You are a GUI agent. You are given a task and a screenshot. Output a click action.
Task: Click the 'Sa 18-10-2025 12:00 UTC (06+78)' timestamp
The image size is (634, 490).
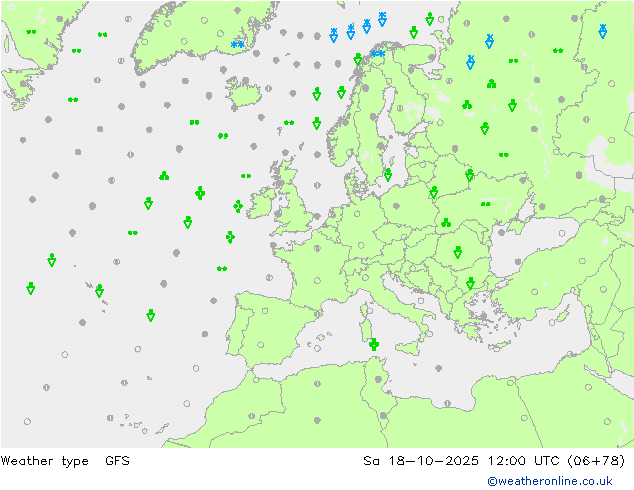(x=494, y=460)
